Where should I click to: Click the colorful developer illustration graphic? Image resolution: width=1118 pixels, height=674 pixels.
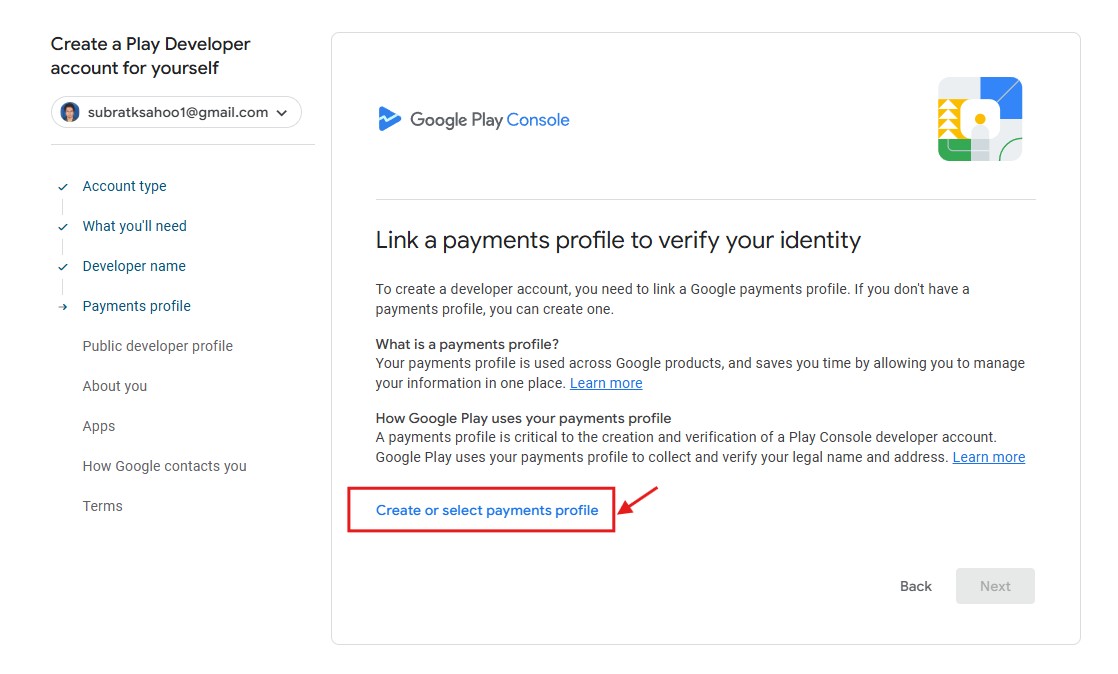tap(979, 119)
